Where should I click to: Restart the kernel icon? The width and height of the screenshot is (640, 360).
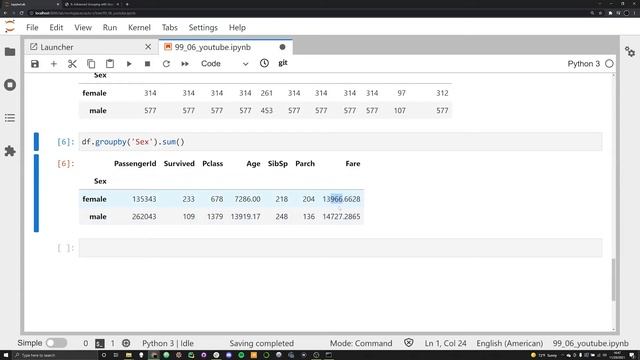166,64
